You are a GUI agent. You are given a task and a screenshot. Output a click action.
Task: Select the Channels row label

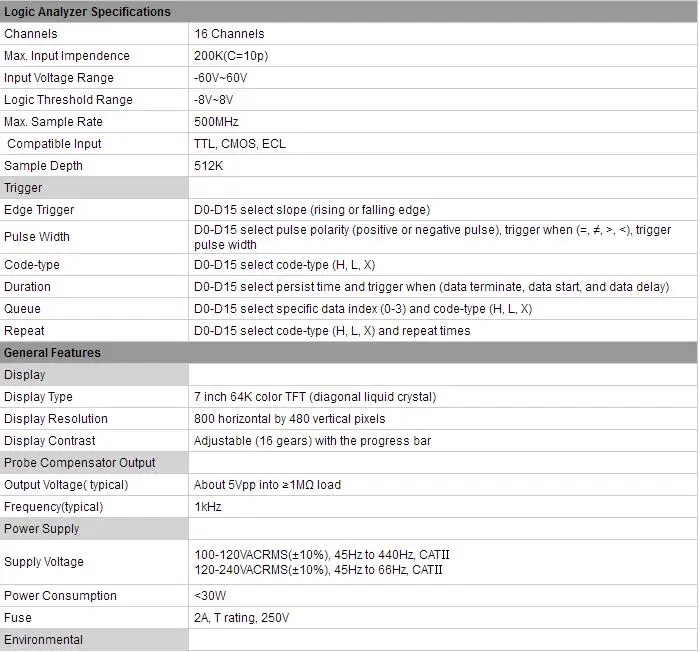click(x=31, y=34)
